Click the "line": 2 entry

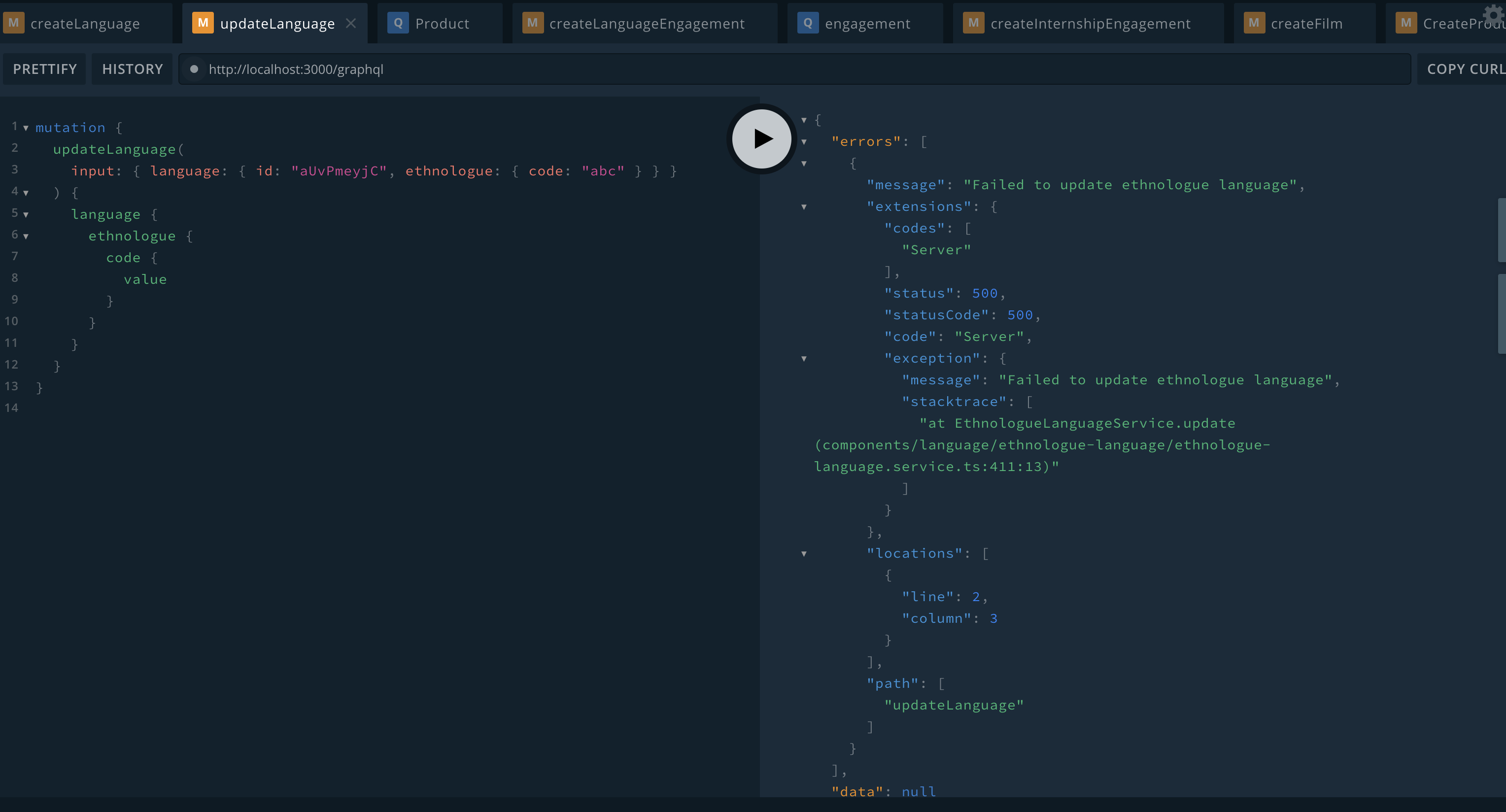click(945, 597)
